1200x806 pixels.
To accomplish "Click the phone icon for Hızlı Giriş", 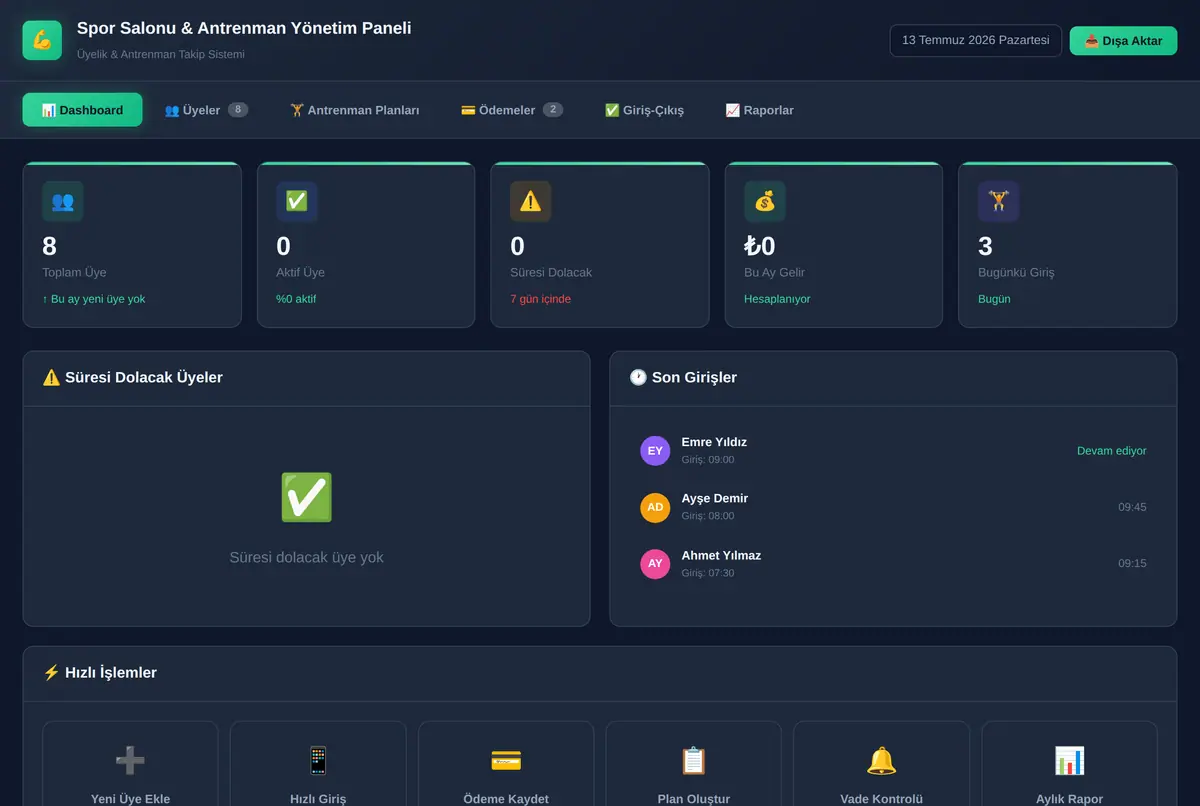I will [318, 761].
